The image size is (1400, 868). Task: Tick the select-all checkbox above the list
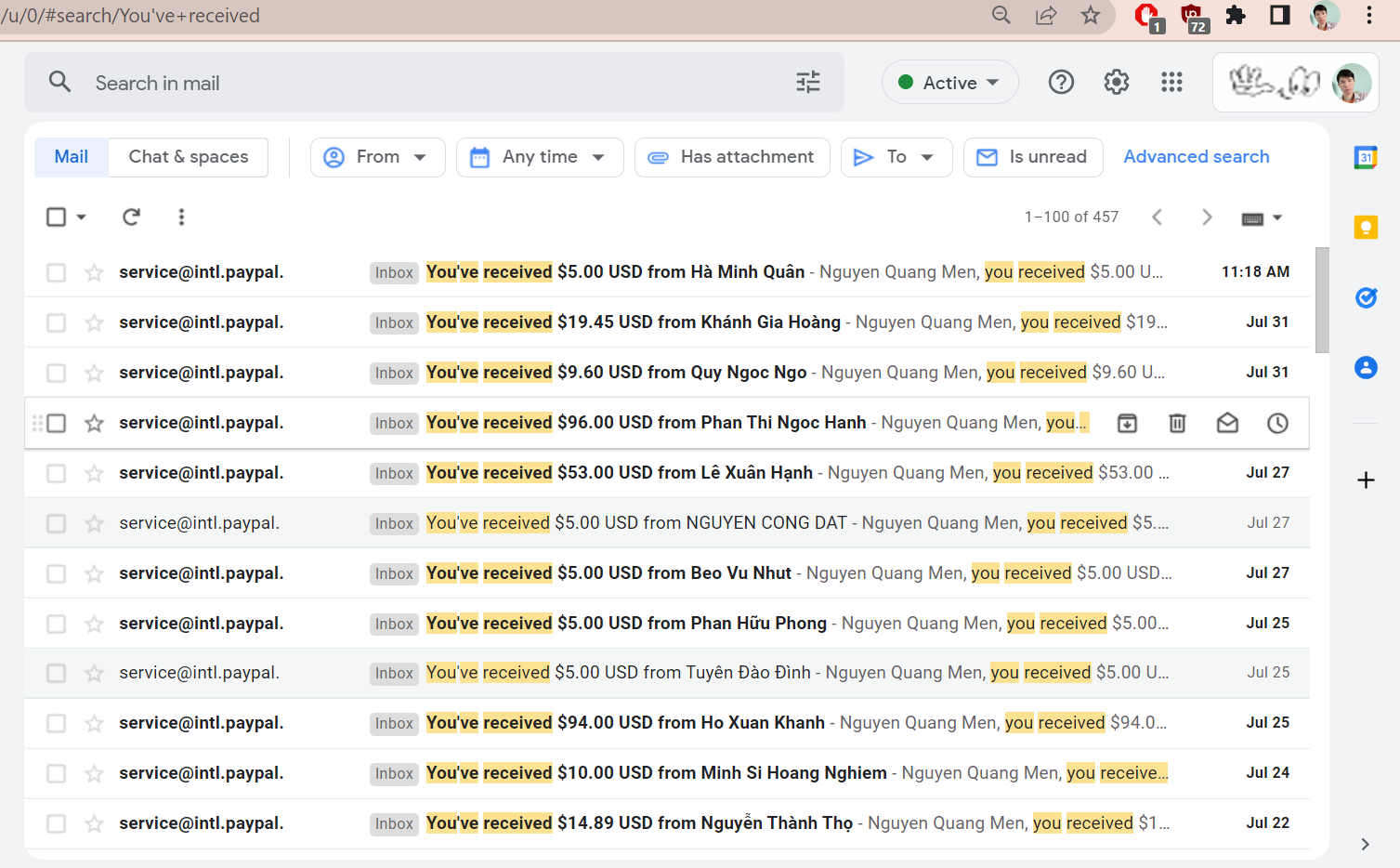[x=57, y=217]
